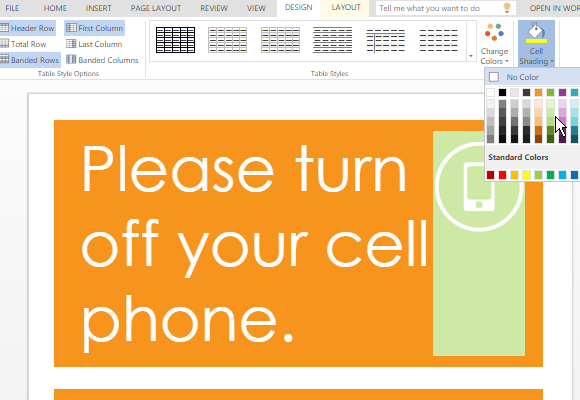Viewport: 580px width, 400px height.
Task: Select the cell phone picture in the document
Action: coord(479,187)
